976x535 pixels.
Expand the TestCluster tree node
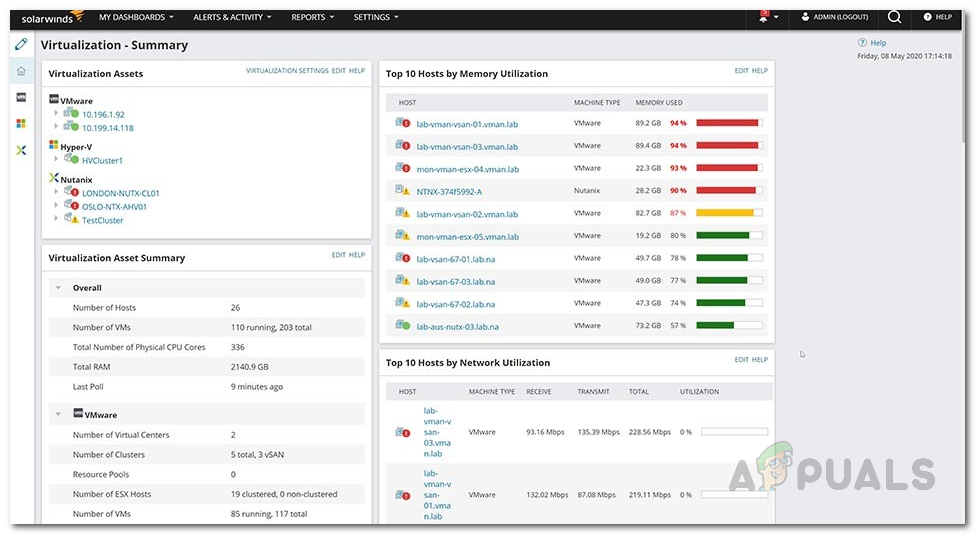57,220
